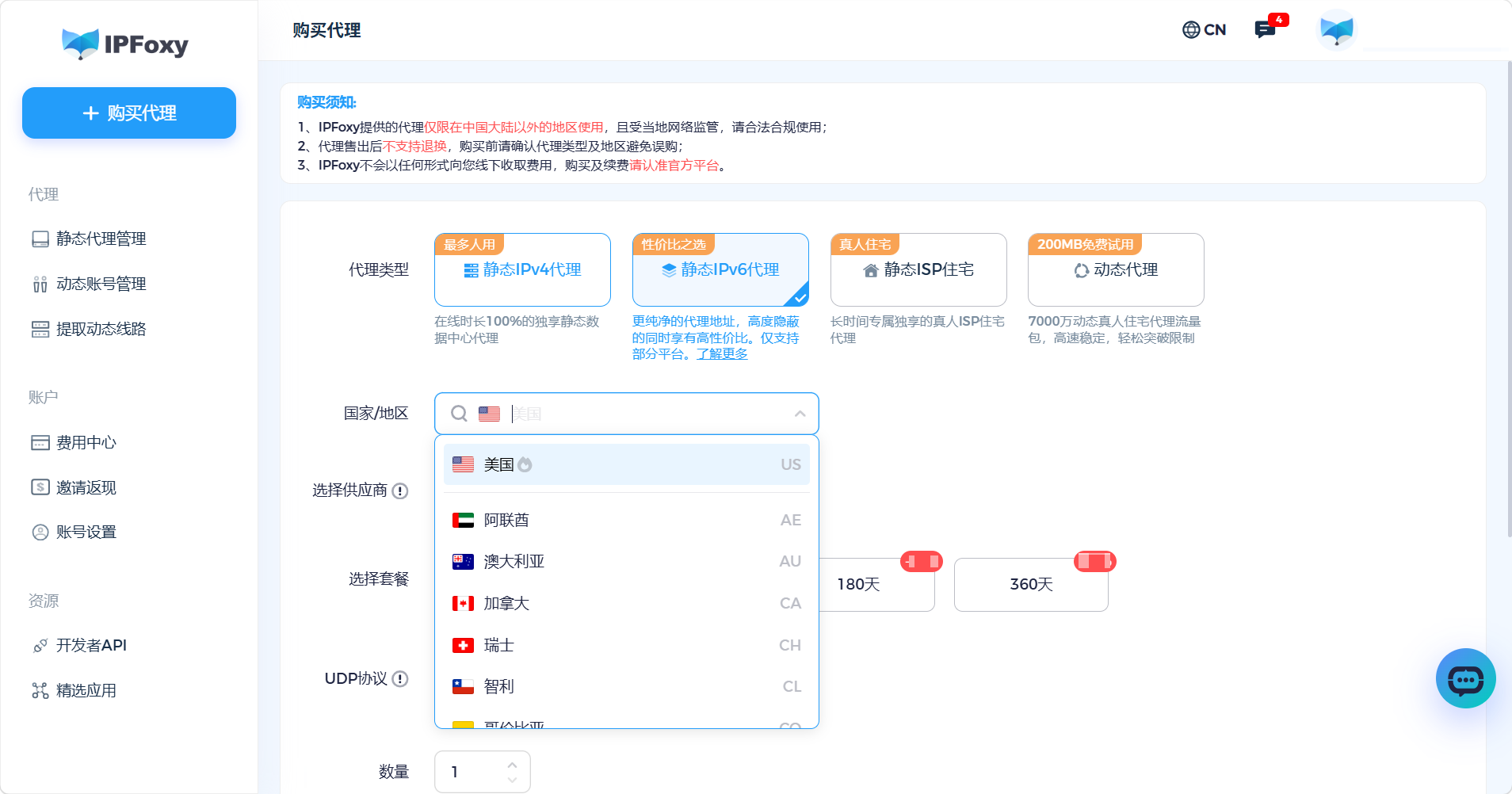Choose the 180天 package

click(876, 584)
